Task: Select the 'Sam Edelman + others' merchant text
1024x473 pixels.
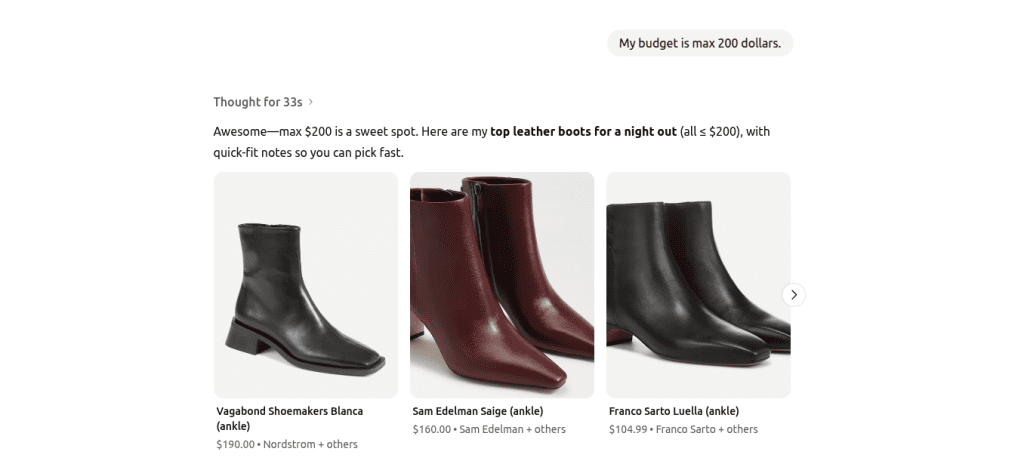Action: [512, 430]
